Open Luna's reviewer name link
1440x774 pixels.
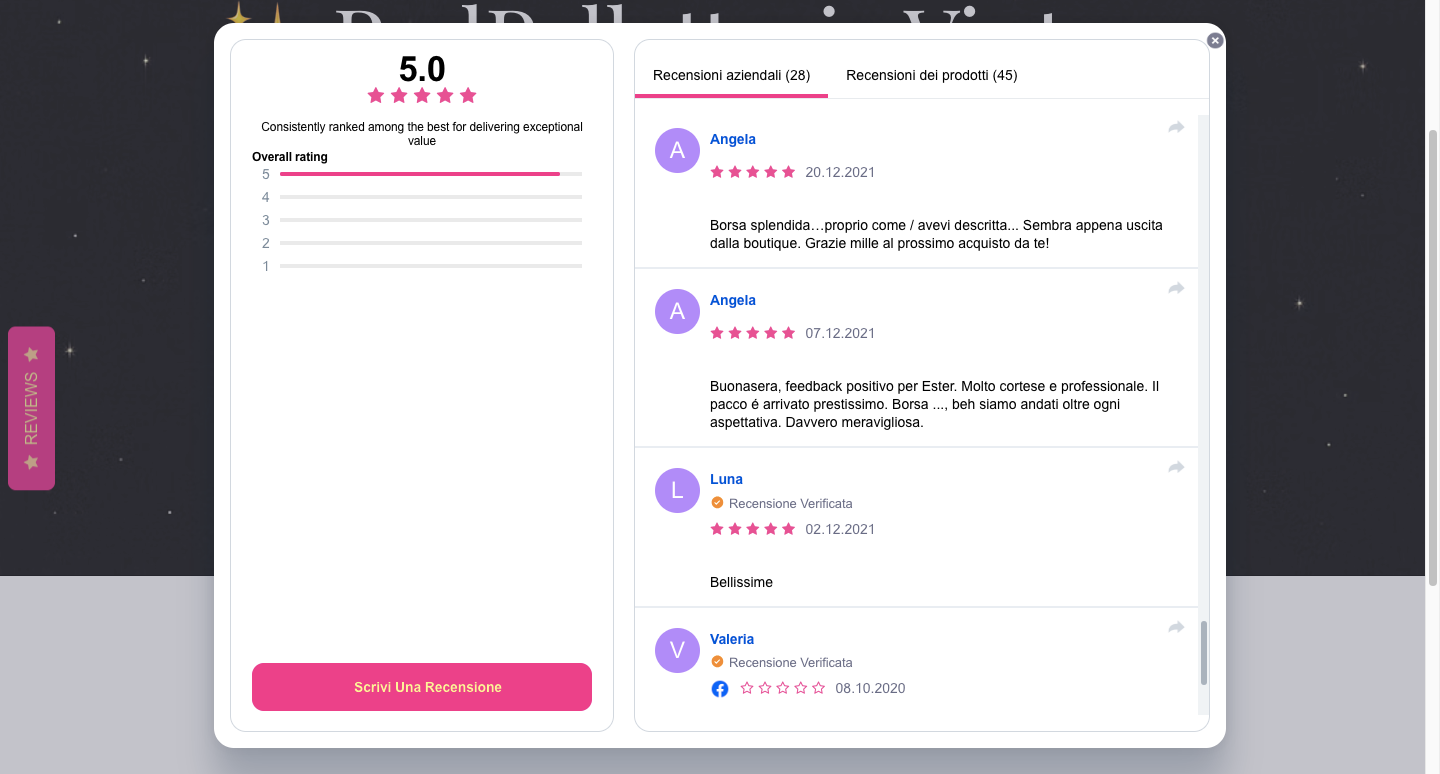[x=726, y=479]
